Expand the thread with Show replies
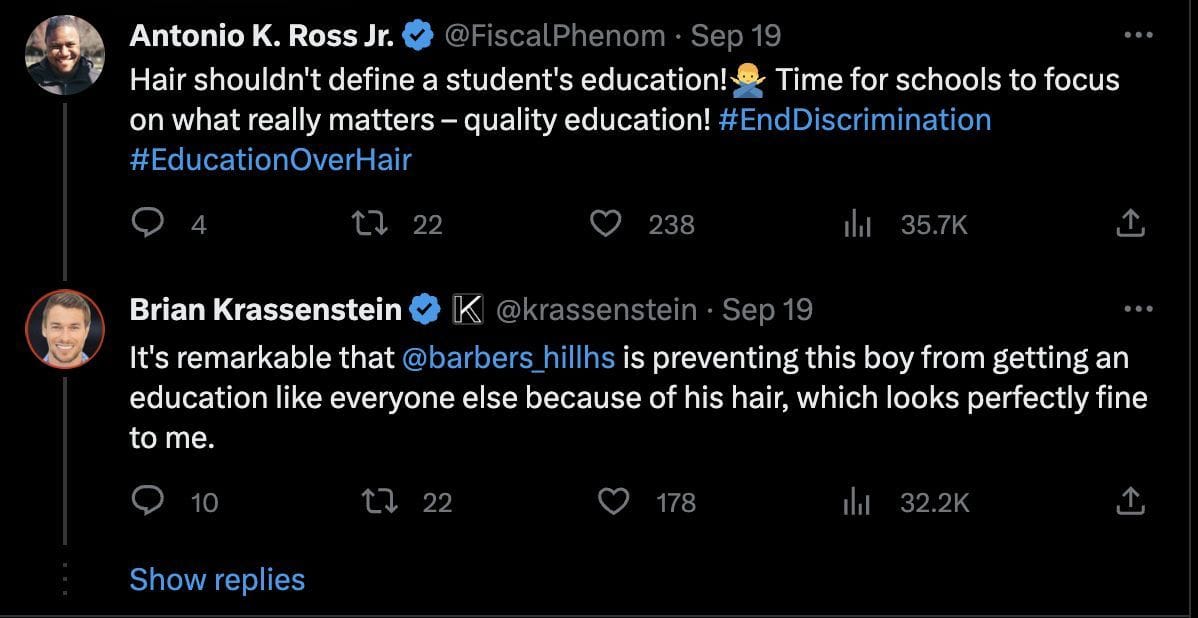Screen dimensions: 1198x618 tap(217, 579)
